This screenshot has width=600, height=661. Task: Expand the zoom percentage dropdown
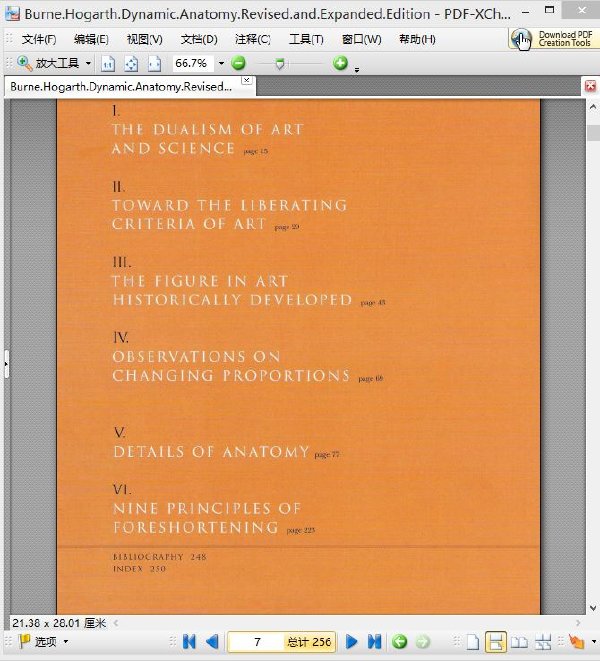coord(221,64)
